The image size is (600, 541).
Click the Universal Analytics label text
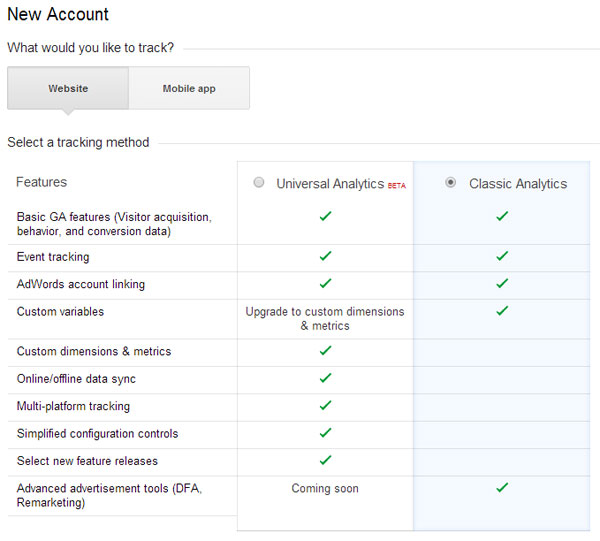[x=330, y=184]
